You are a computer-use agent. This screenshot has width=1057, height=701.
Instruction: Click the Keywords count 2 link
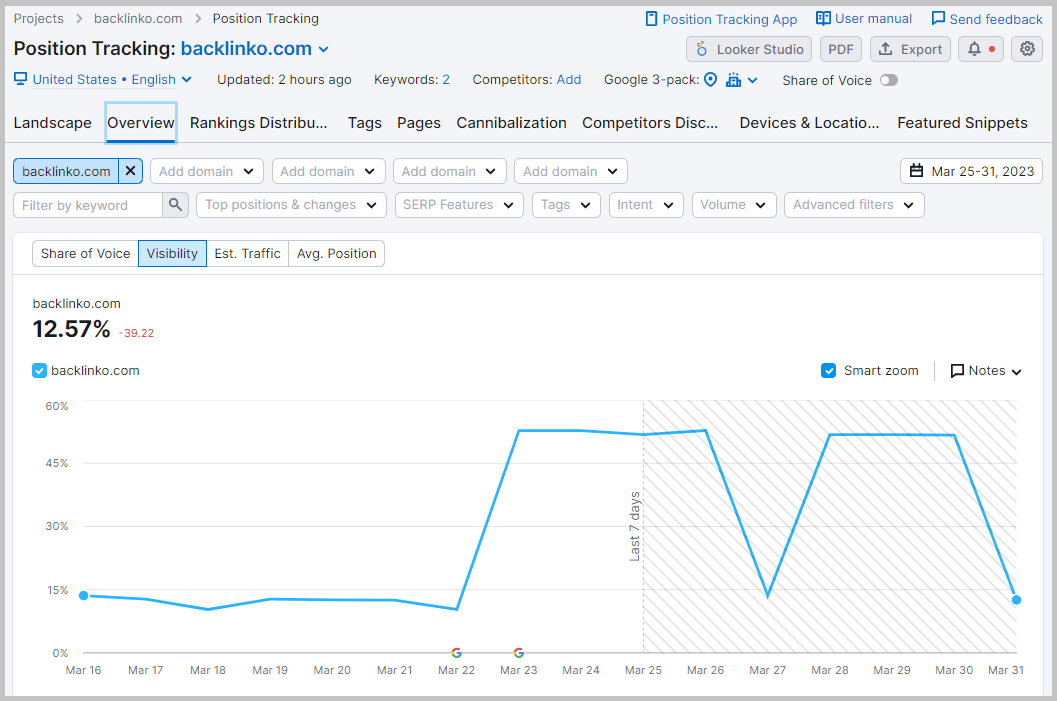446,80
